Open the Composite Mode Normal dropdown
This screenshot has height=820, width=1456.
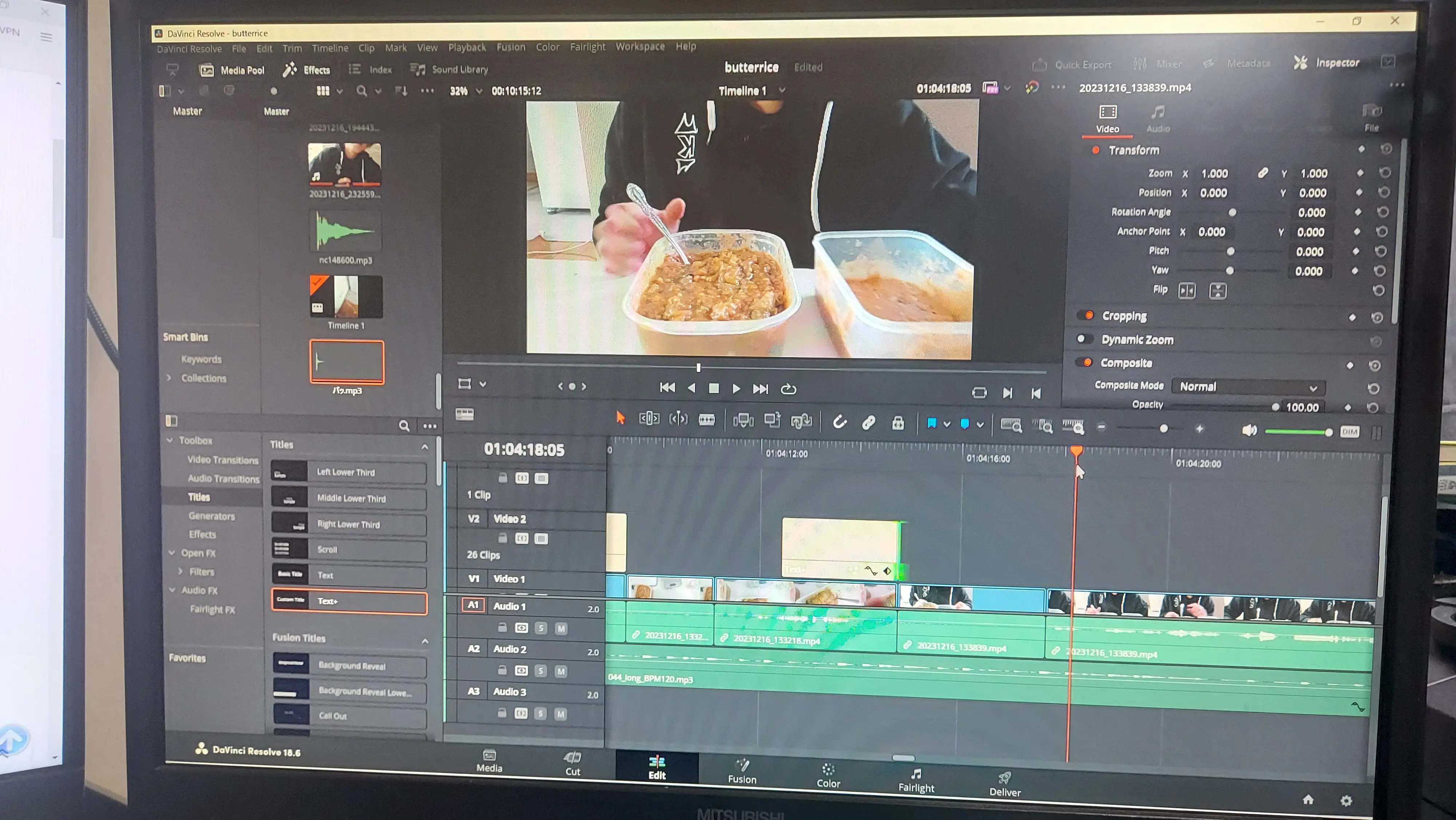[1247, 387]
